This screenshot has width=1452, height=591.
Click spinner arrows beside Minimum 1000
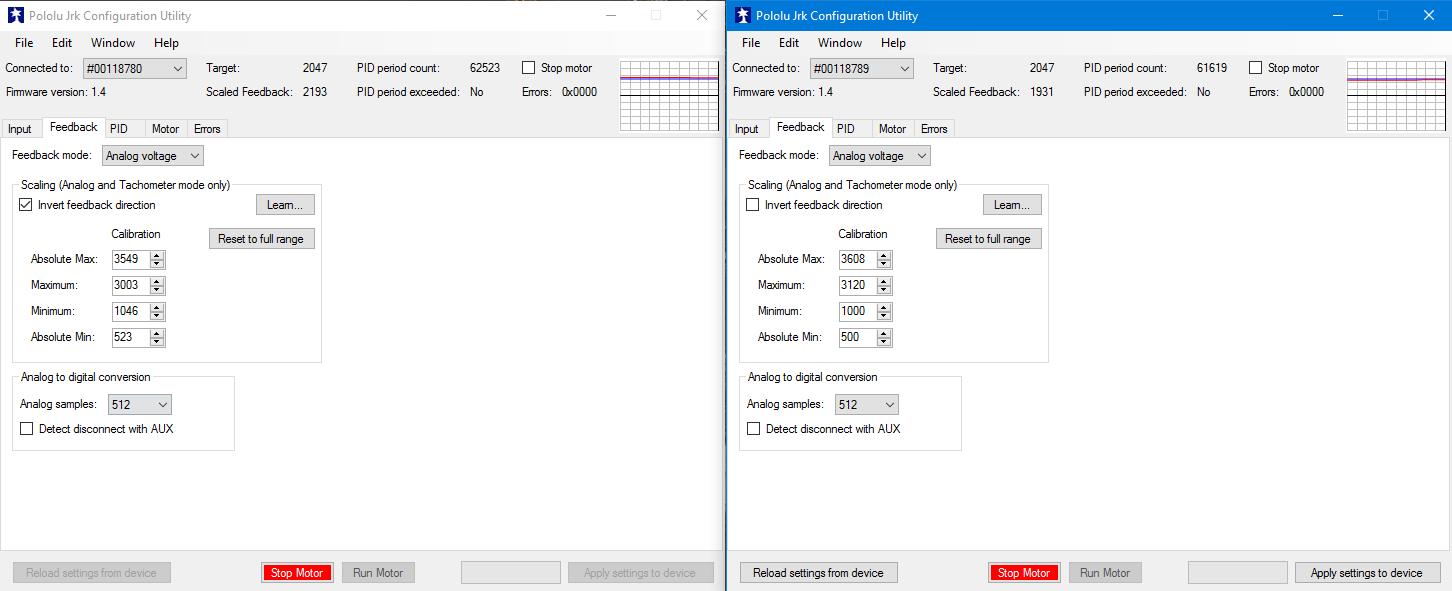(884, 311)
